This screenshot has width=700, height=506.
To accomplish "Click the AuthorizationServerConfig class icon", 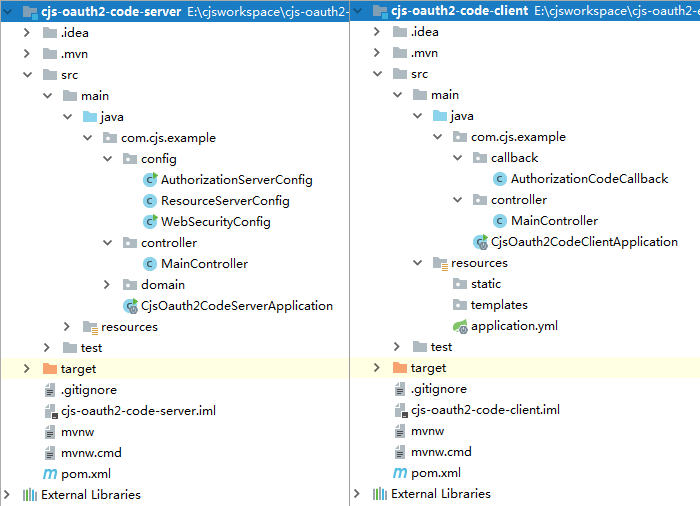I will 150,180.
